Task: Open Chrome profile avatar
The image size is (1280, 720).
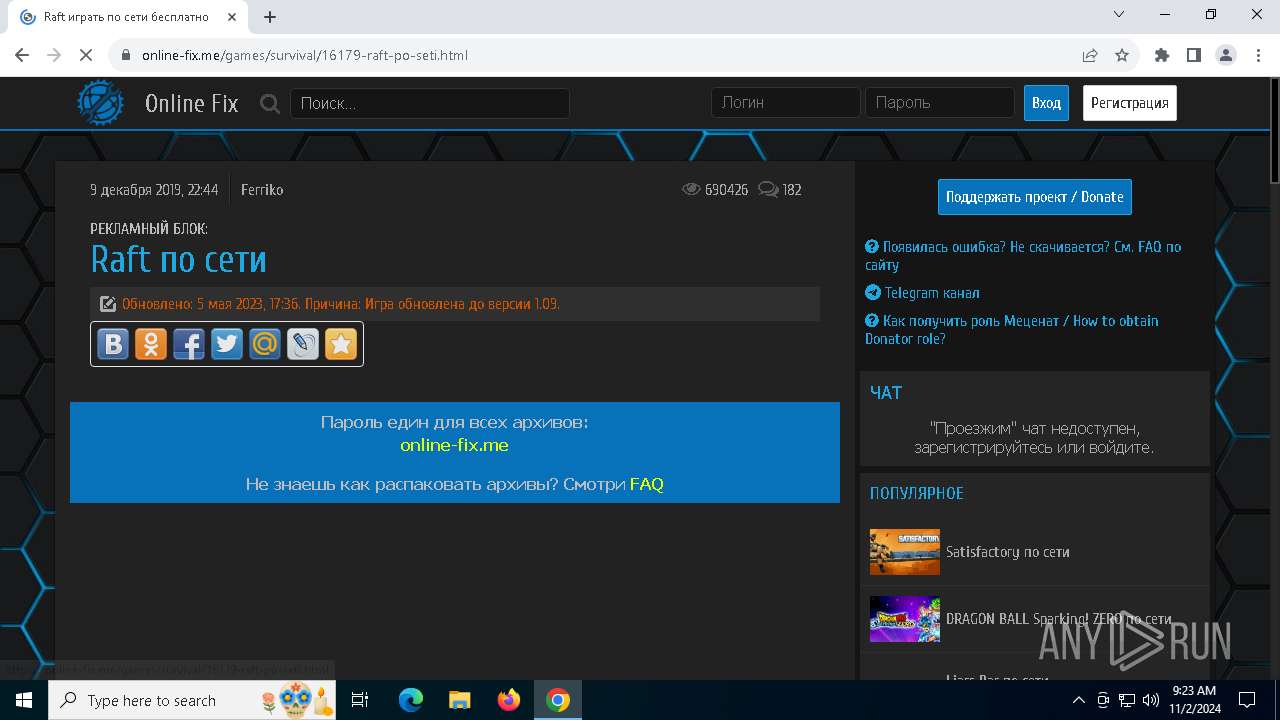Action: tap(1226, 55)
